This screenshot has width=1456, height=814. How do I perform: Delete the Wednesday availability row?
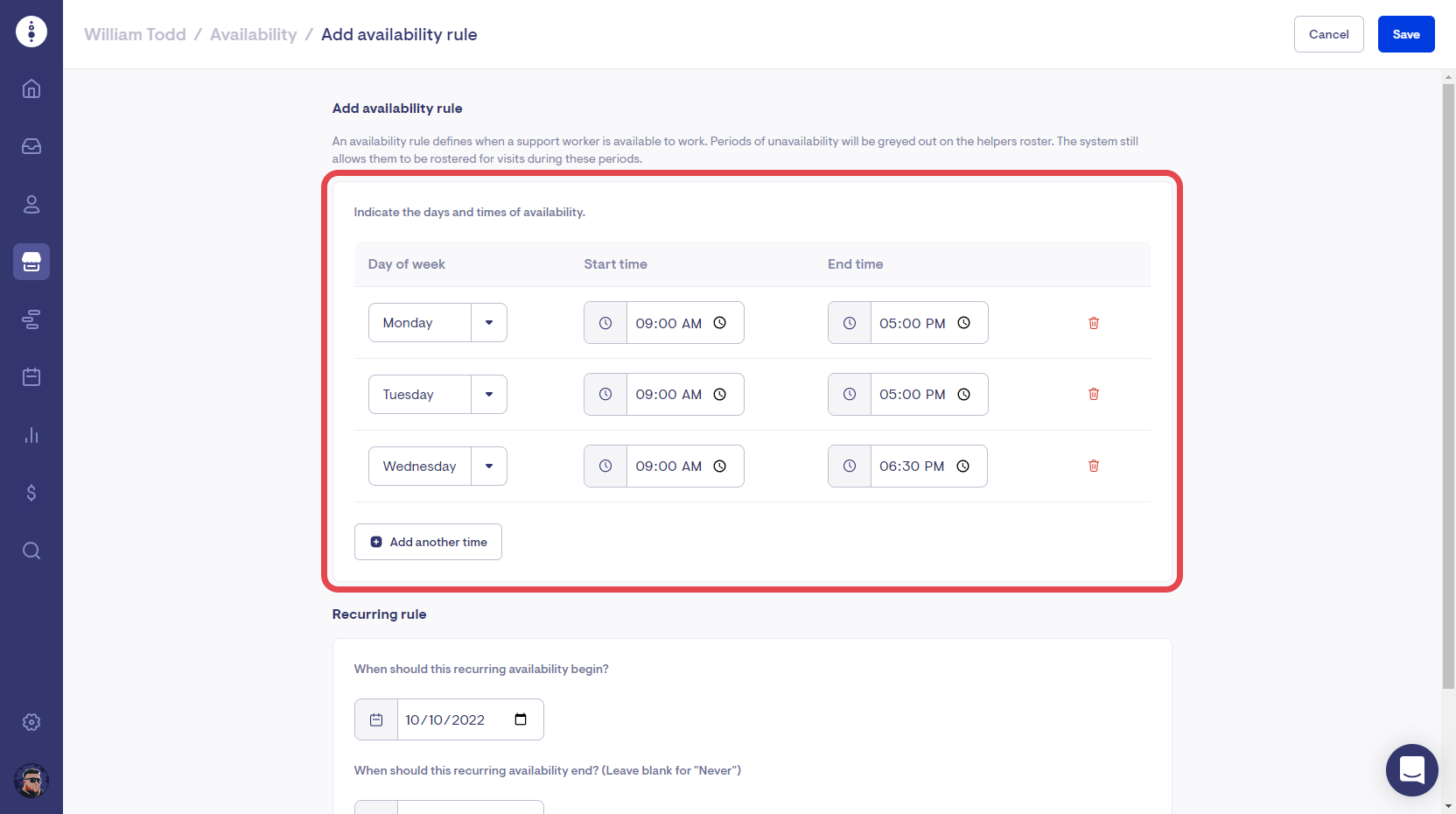pos(1093,466)
